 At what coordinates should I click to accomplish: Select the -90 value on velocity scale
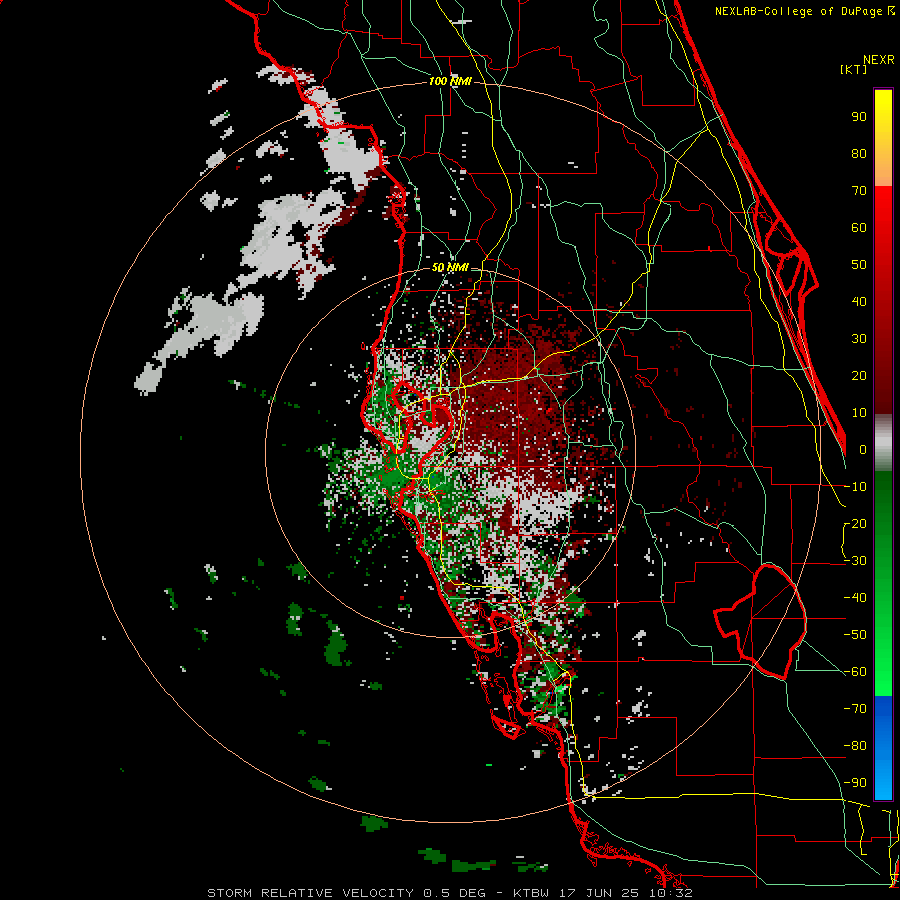[855, 783]
